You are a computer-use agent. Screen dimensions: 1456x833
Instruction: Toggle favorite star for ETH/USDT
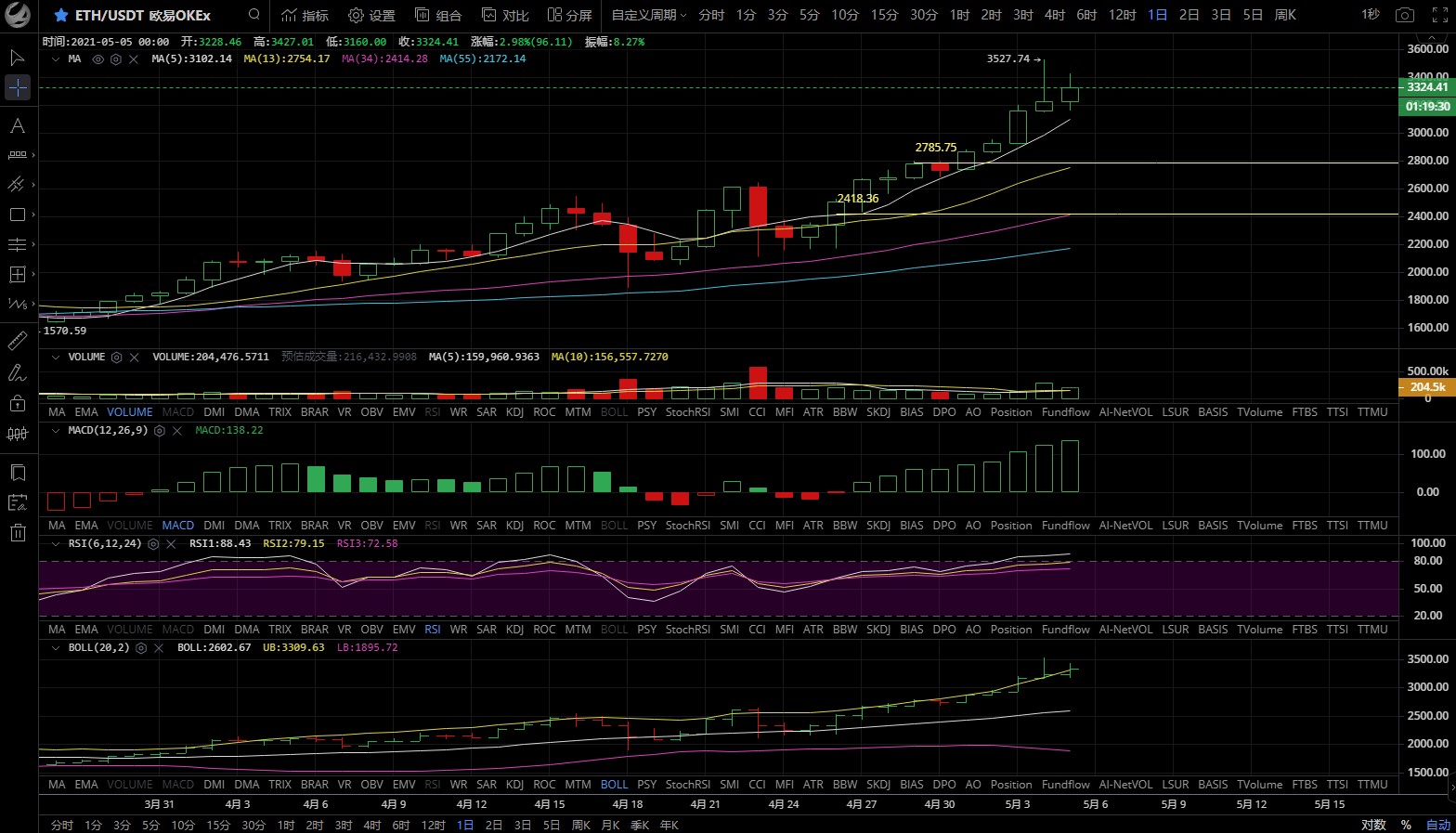pos(61,15)
